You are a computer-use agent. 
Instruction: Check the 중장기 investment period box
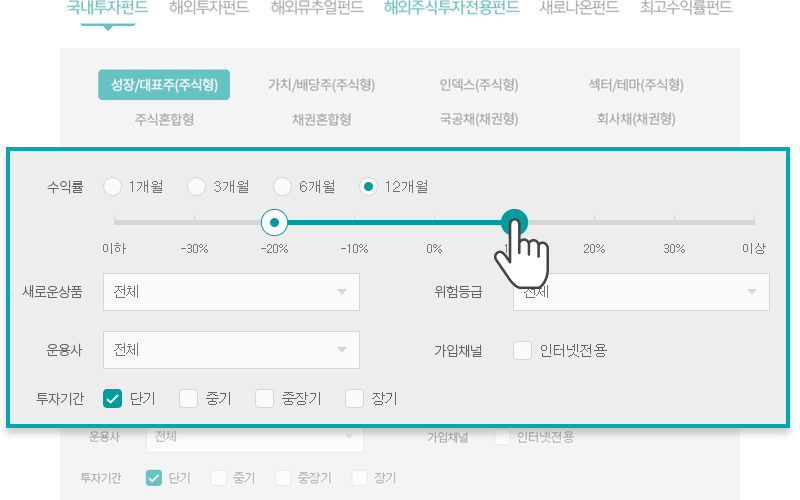point(264,399)
